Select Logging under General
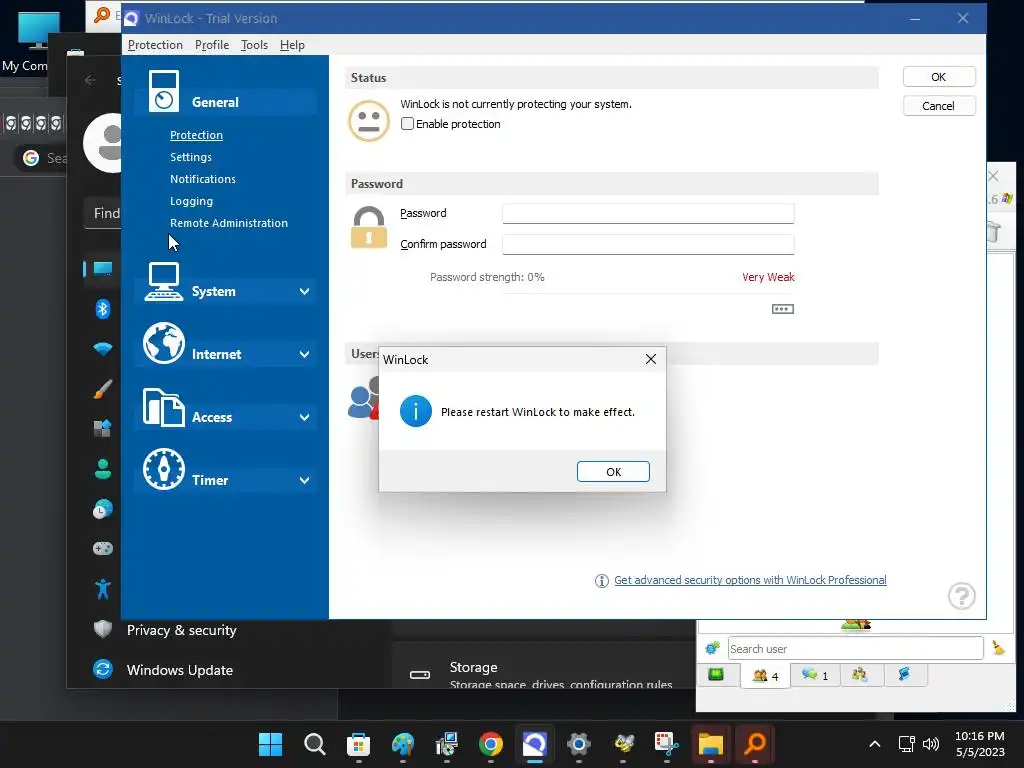1024x768 pixels. [x=191, y=201]
